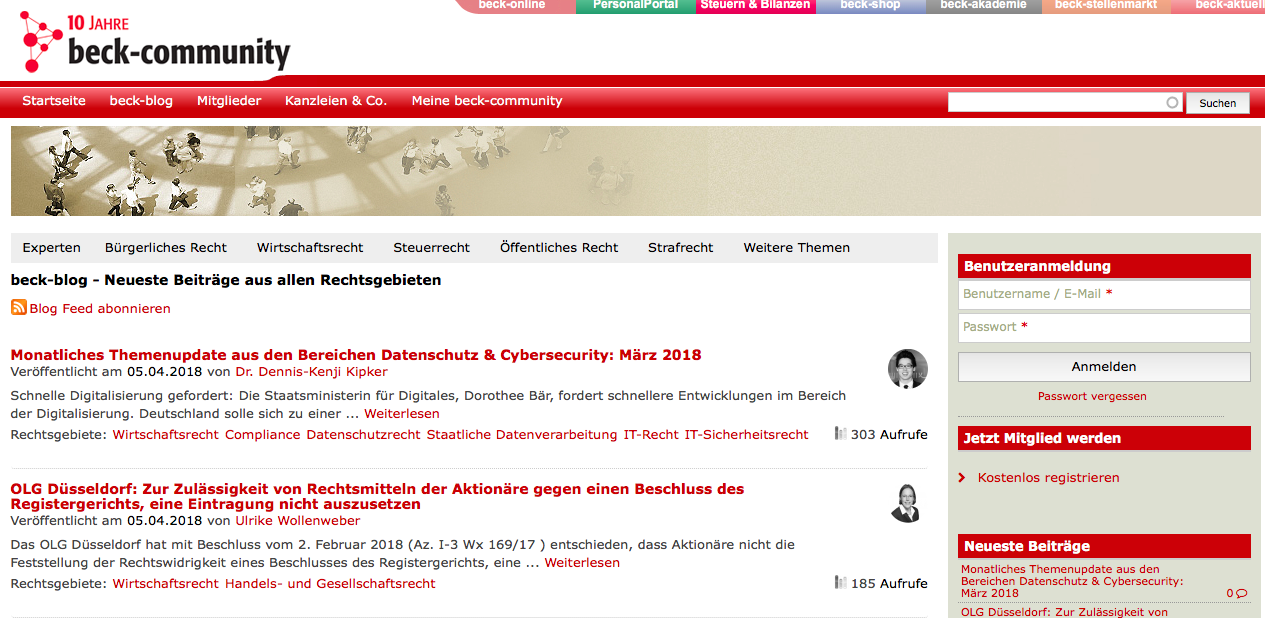The height and width of the screenshot is (618, 1265).
Task: Click the search field magnifier circle icon
Action: (x=1173, y=102)
